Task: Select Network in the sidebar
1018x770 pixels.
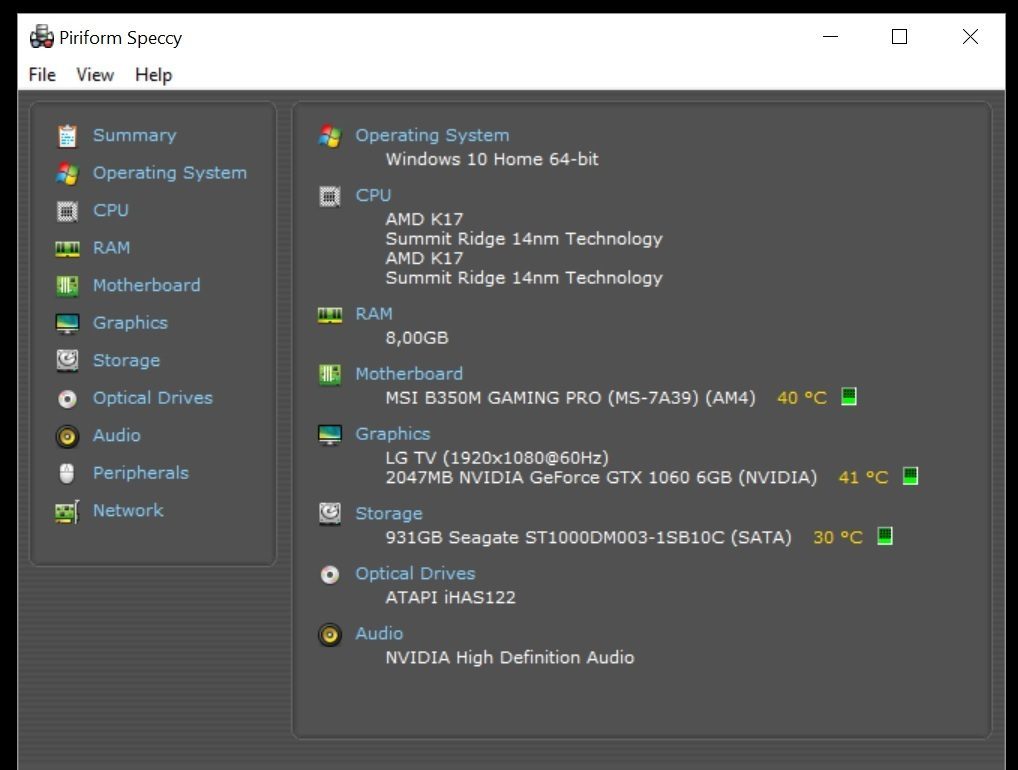Action: tap(129, 511)
